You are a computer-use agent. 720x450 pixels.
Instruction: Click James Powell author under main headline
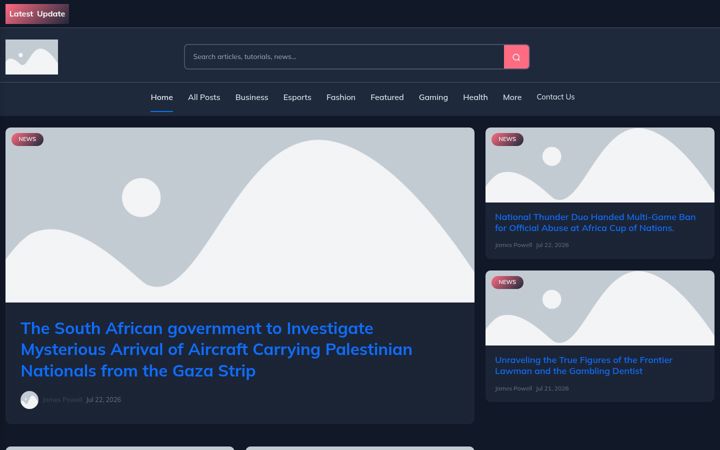tap(62, 399)
